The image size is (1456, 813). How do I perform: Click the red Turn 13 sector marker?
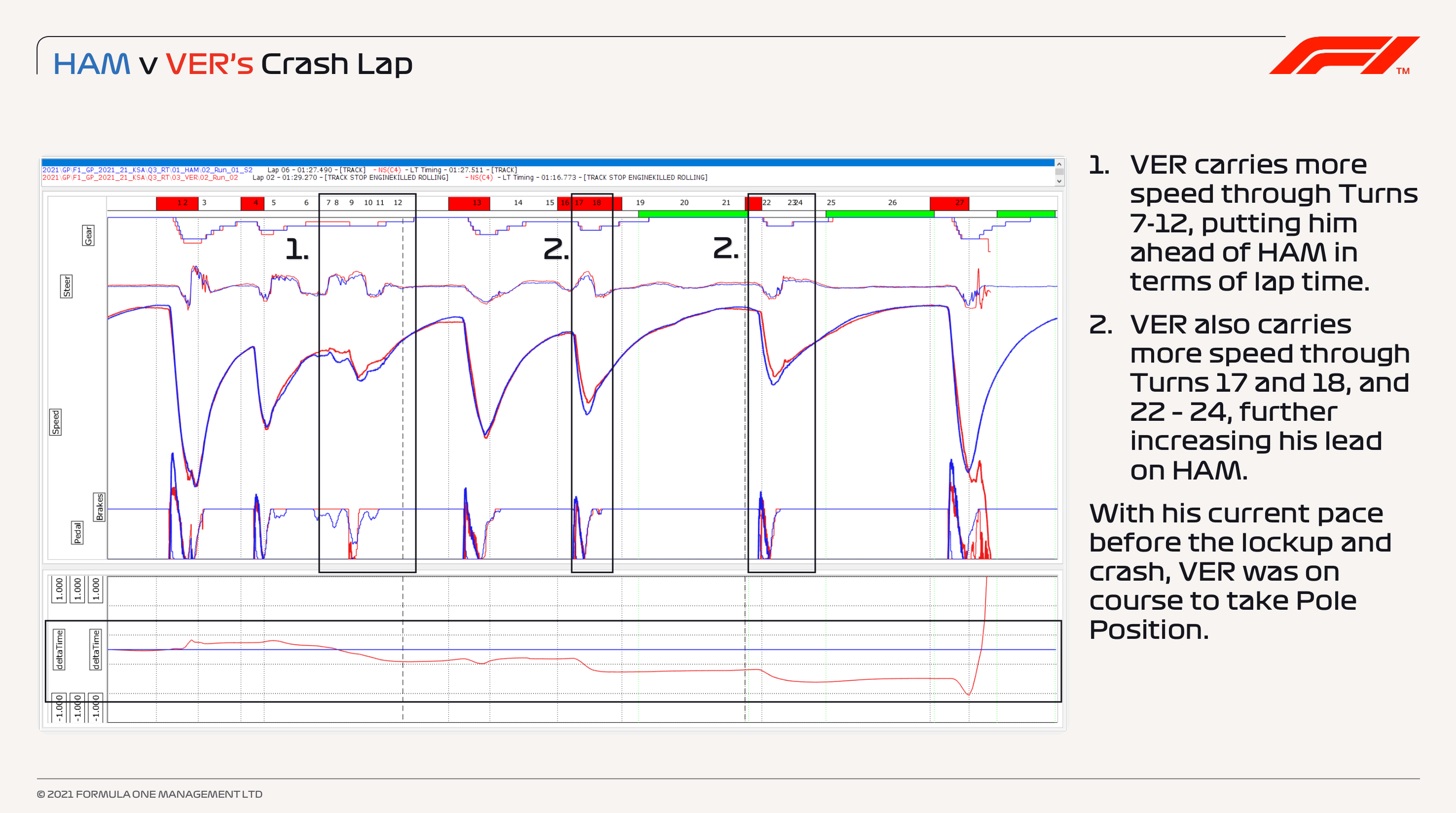point(469,203)
